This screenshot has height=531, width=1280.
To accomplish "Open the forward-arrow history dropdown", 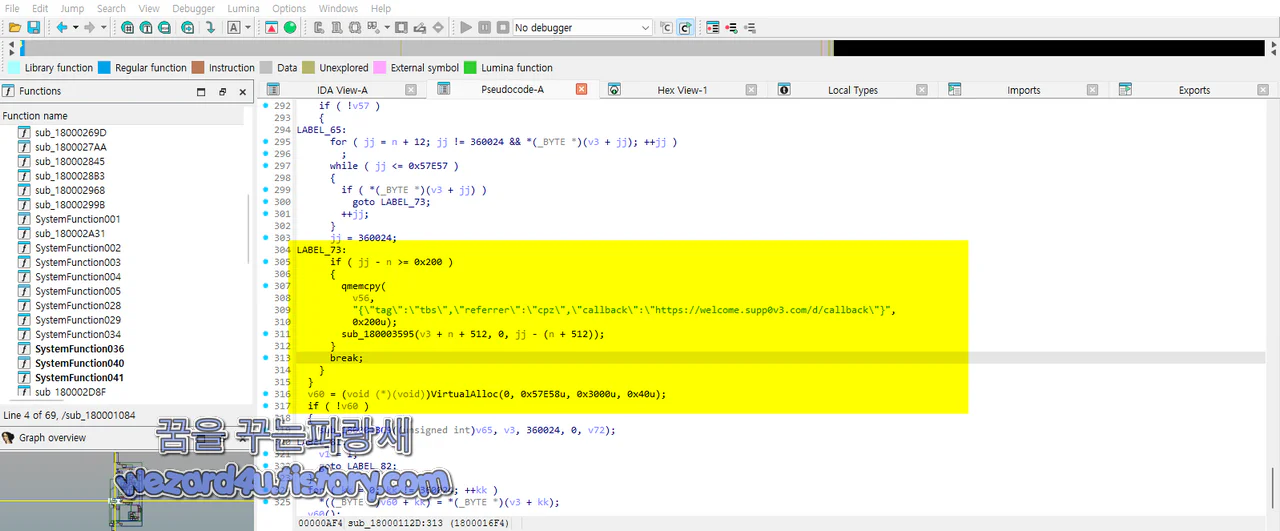I will [x=103, y=28].
